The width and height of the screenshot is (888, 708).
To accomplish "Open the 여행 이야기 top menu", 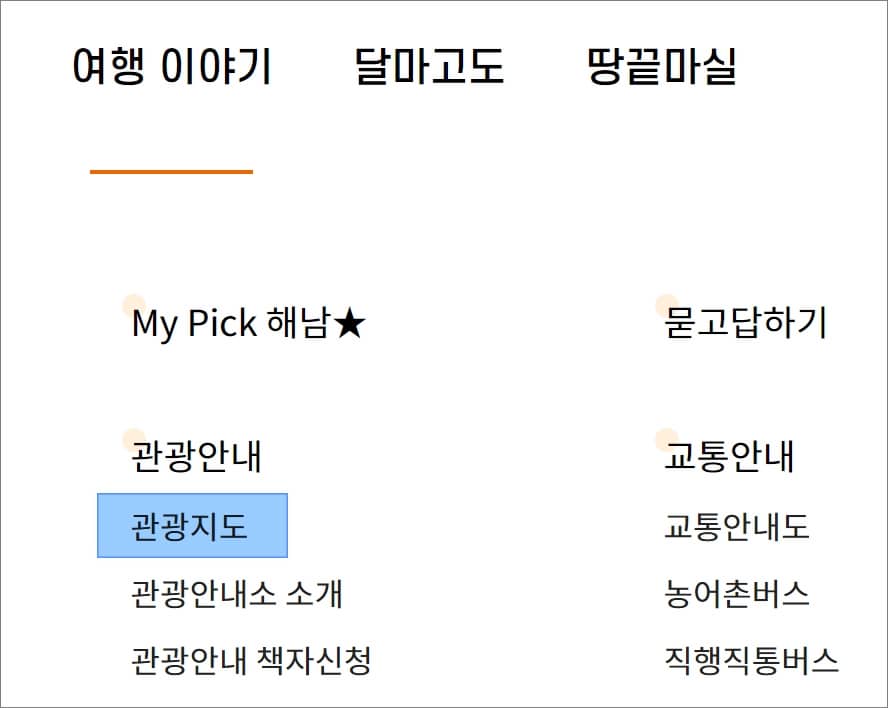I will (x=172, y=66).
